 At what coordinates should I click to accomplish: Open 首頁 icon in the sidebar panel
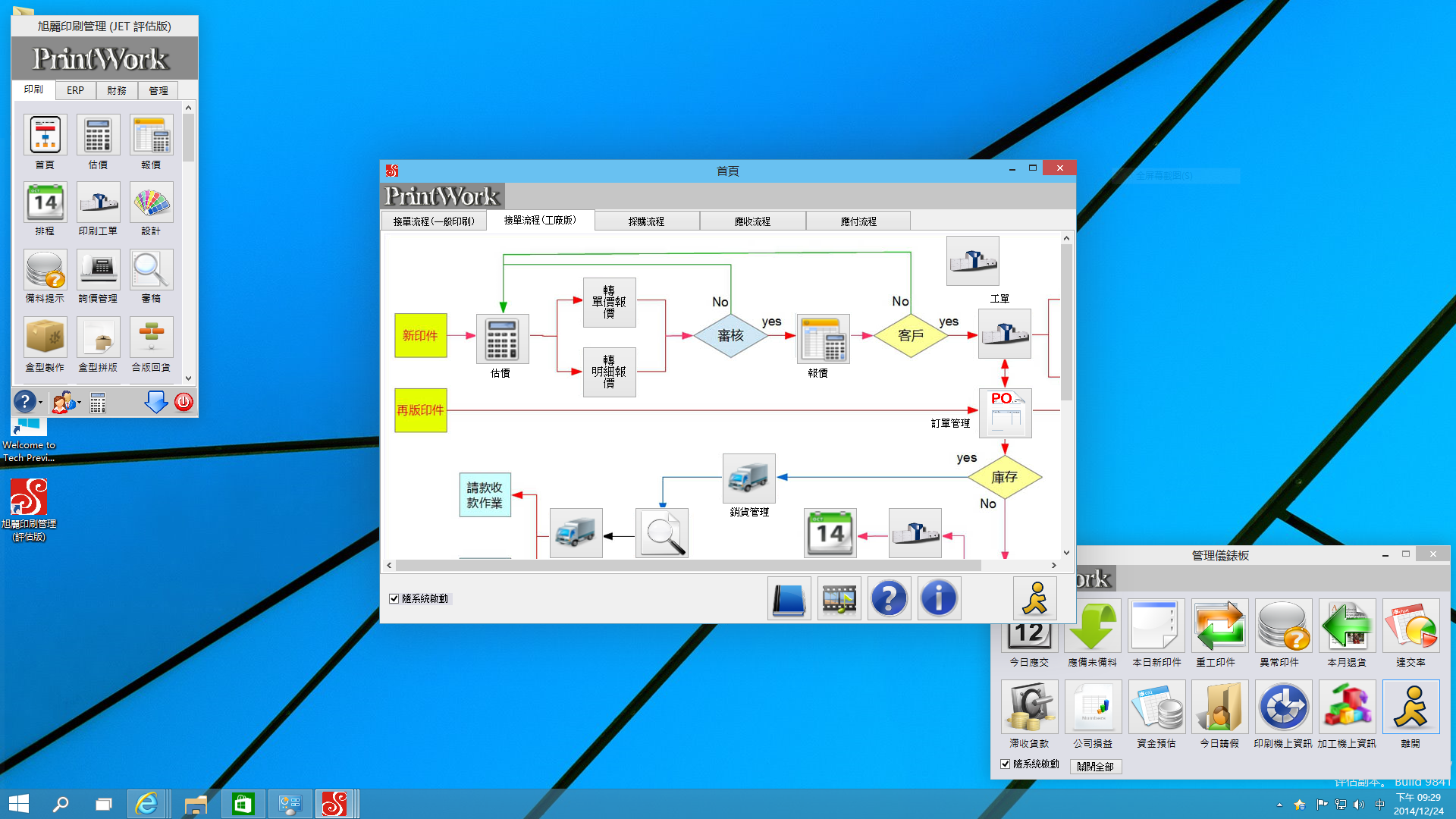tap(45, 135)
